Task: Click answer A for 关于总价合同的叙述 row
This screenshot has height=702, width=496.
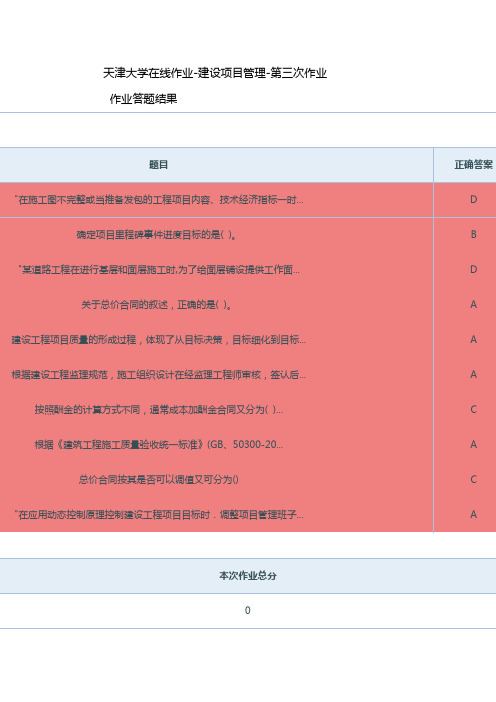Action: click(474, 305)
